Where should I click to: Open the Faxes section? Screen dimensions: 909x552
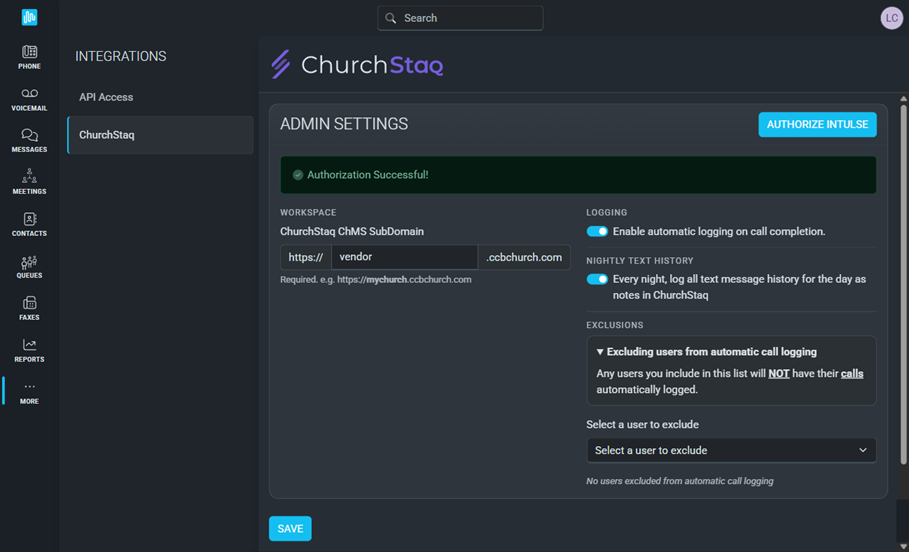point(30,309)
